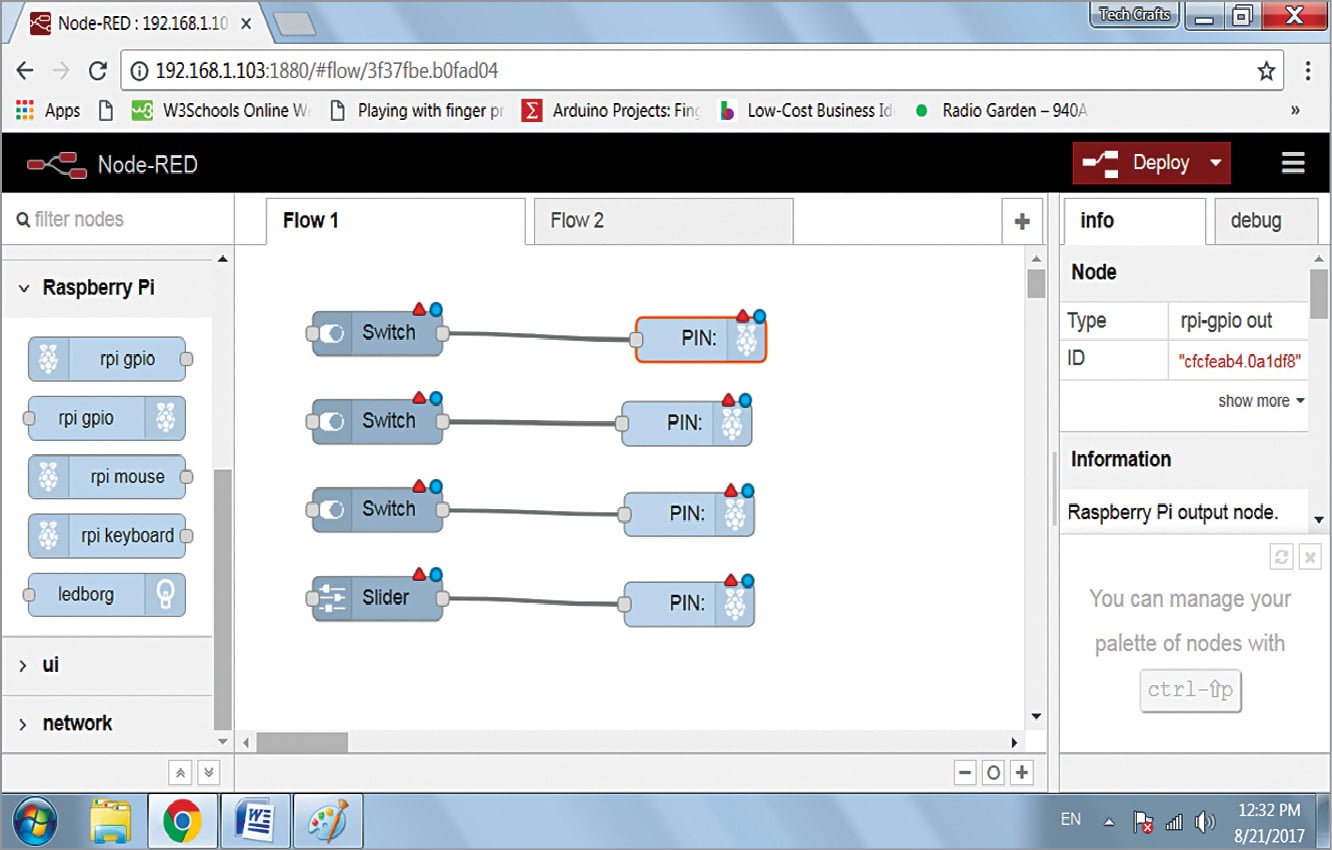
Task: Select the rpi mouse palette node
Action: click(x=107, y=477)
